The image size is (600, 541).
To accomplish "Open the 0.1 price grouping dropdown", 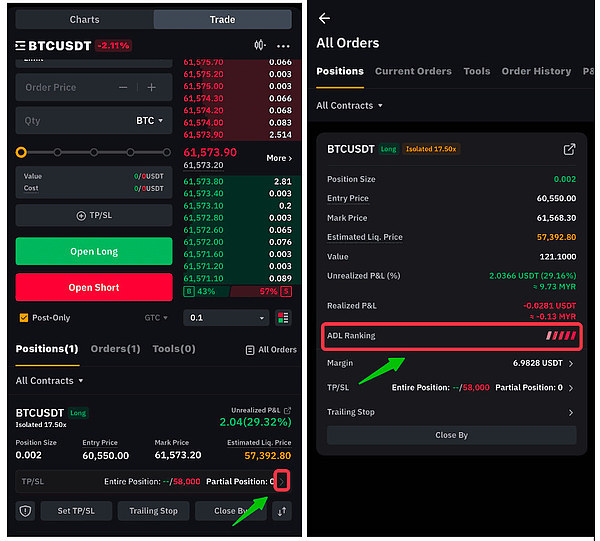I will point(226,318).
